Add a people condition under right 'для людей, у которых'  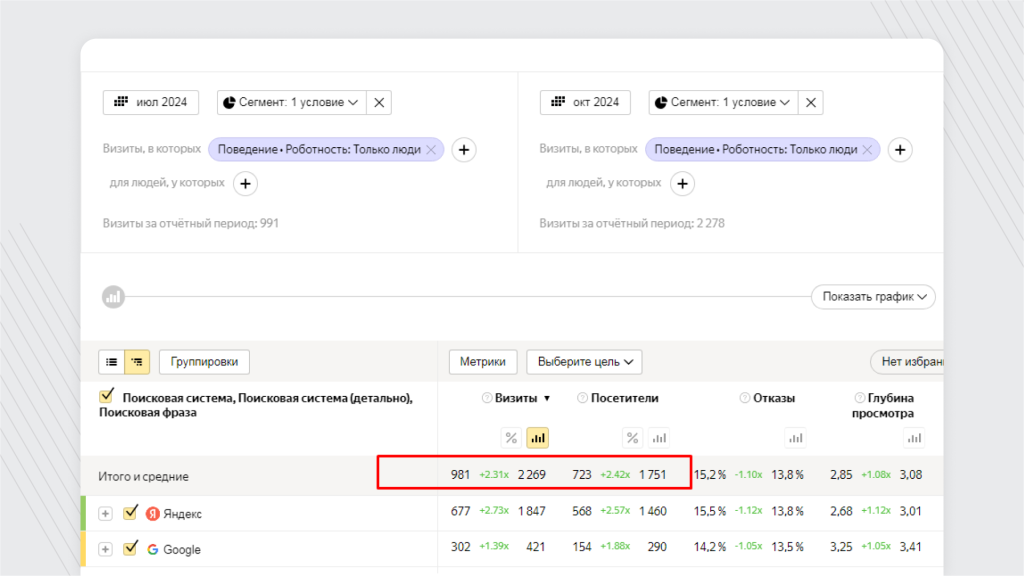pos(682,184)
